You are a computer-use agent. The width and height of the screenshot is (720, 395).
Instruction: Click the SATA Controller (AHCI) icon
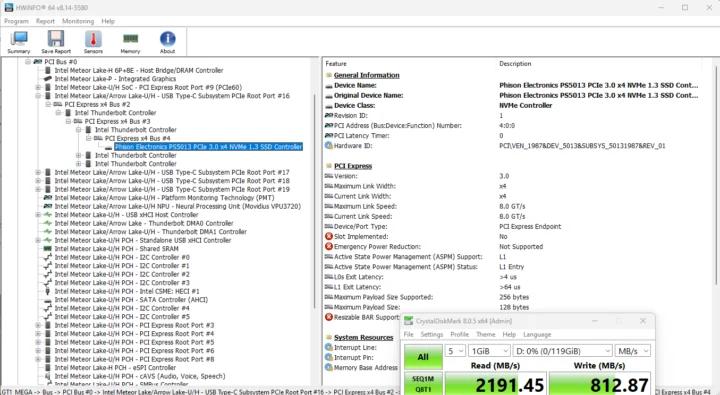tap(48, 300)
